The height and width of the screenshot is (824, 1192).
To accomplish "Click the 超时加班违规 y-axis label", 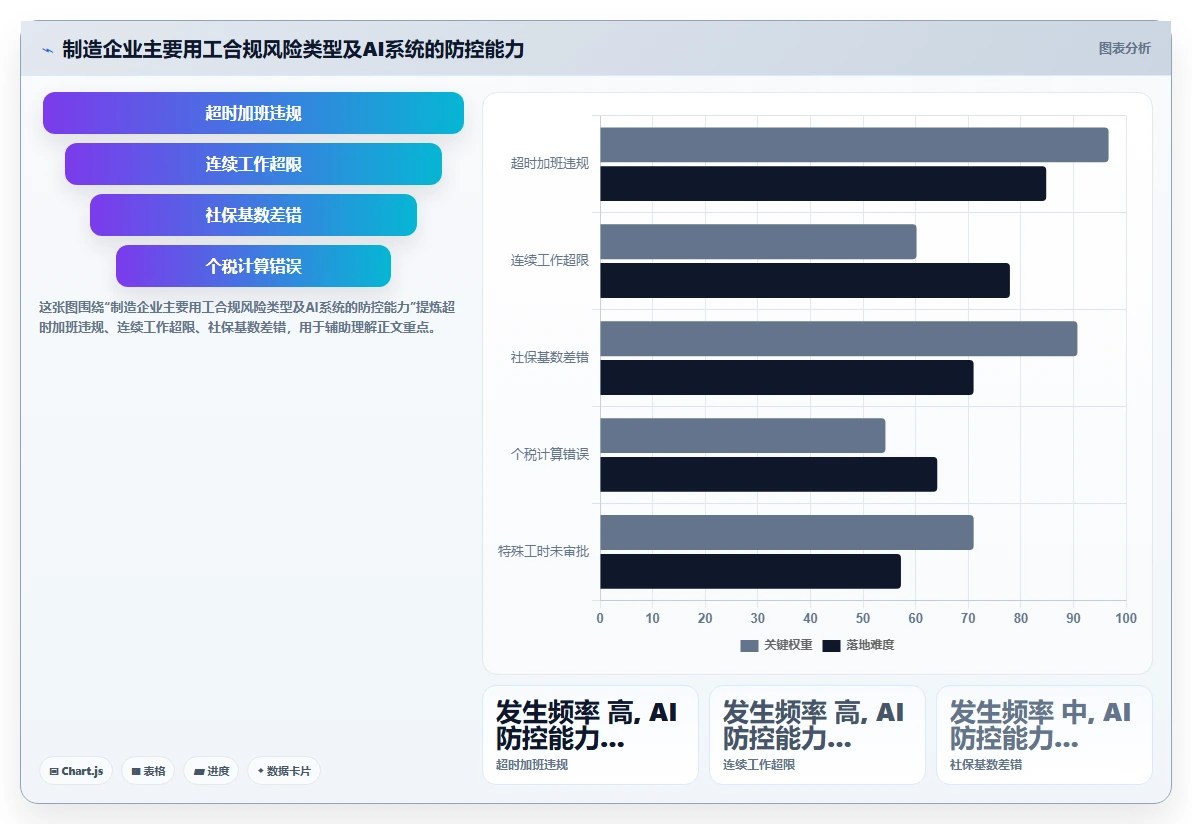I will tap(550, 163).
